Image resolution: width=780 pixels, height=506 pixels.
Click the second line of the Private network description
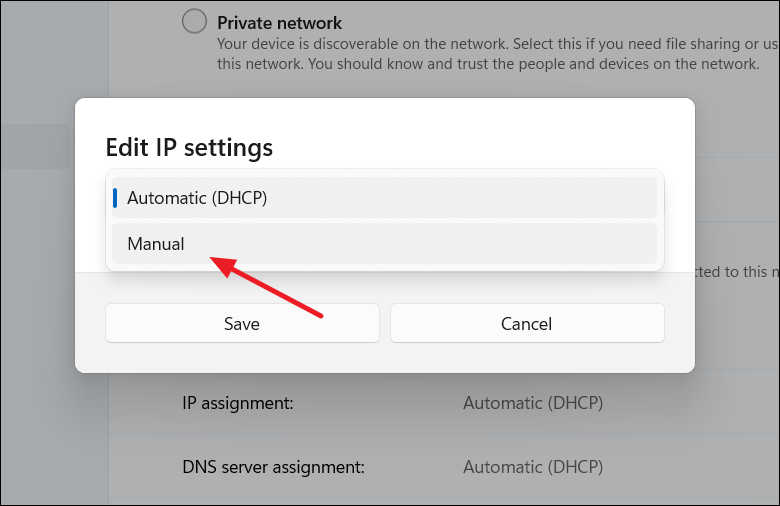pos(487,64)
